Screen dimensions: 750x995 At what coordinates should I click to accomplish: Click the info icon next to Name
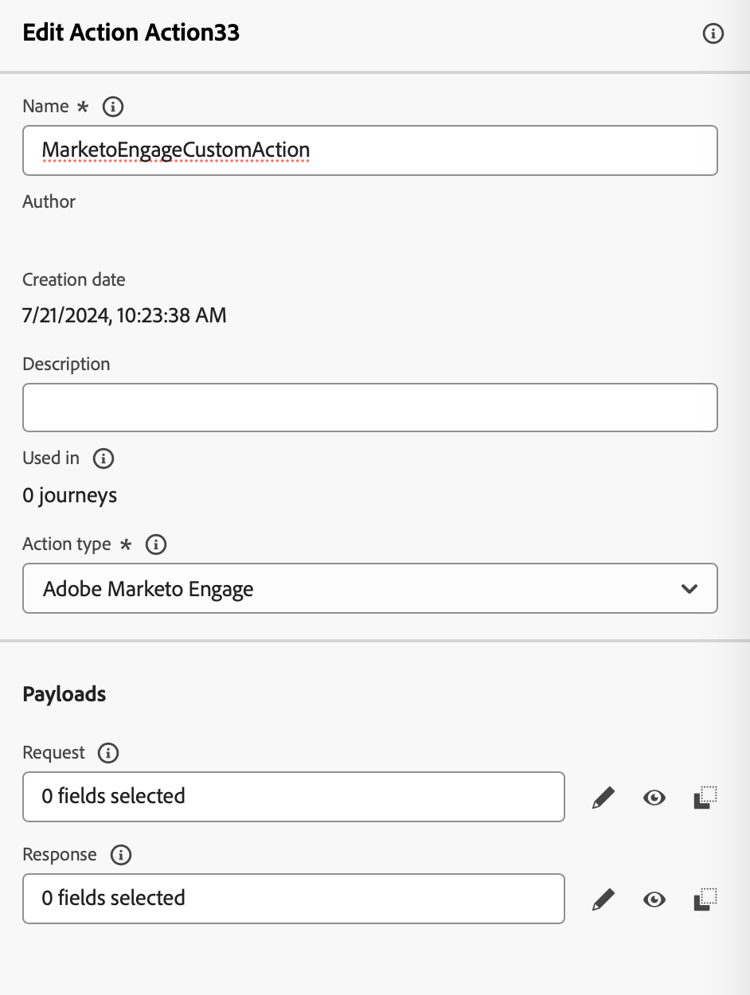click(x=113, y=106)
